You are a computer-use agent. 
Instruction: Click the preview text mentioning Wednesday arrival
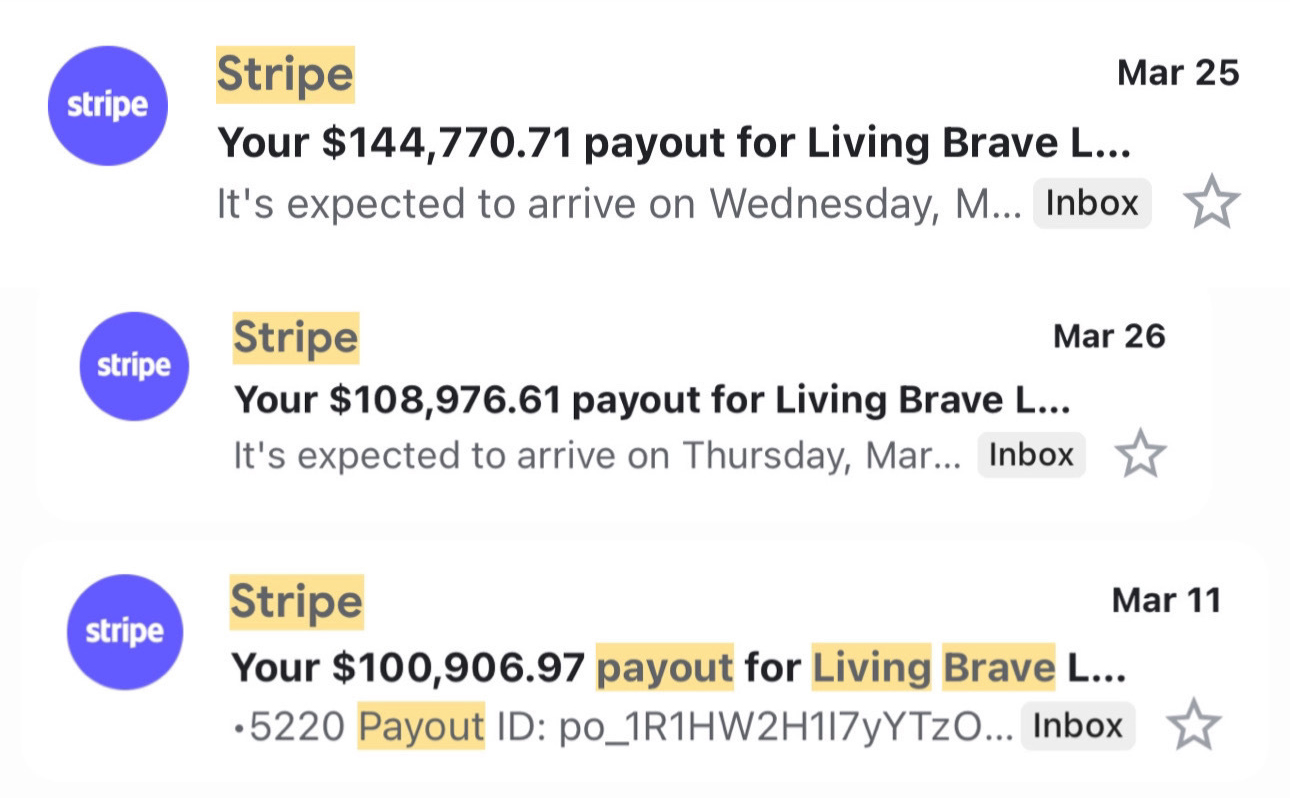coord(619,204)
